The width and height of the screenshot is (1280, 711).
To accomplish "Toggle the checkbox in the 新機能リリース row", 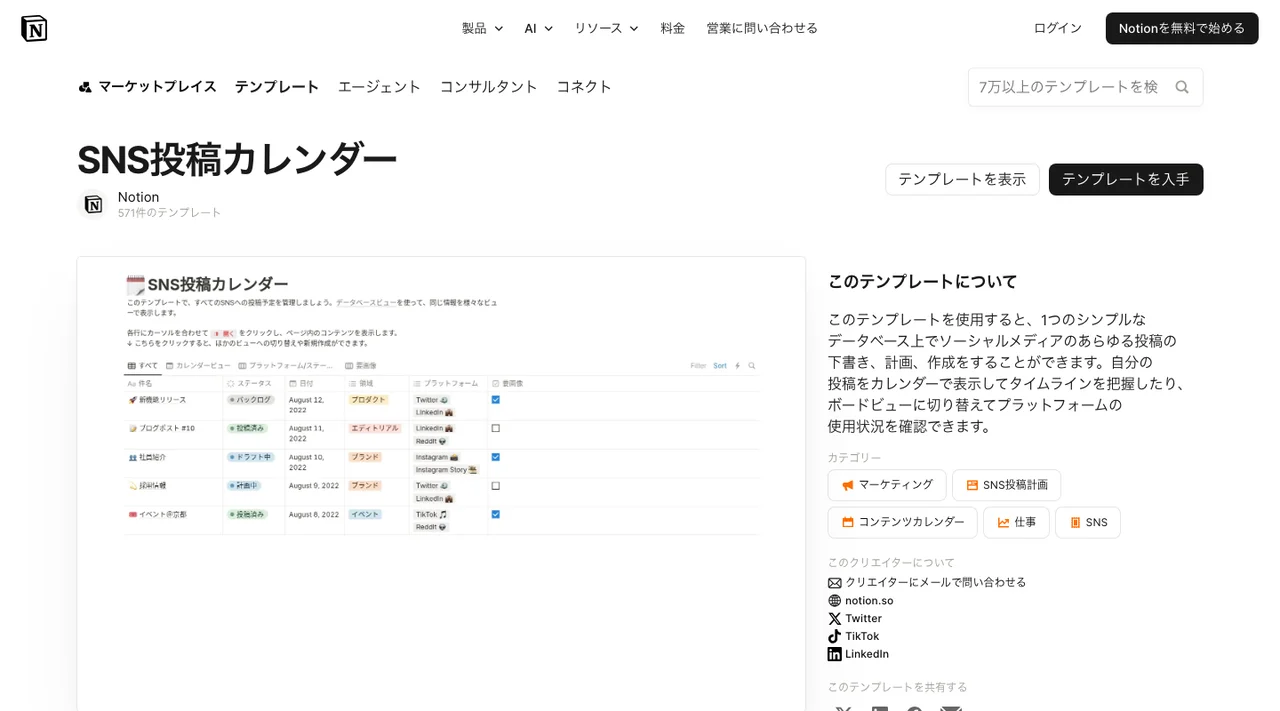I will (495, 400).
